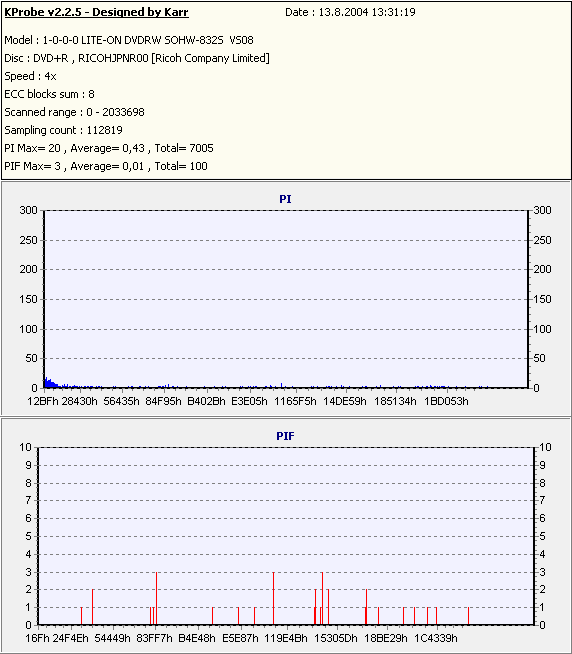The width and height of the screenshot is (572, 654).
Task: Click the PIF chart x-axis label 119E4Bh
Action: (x=286, y=638)
